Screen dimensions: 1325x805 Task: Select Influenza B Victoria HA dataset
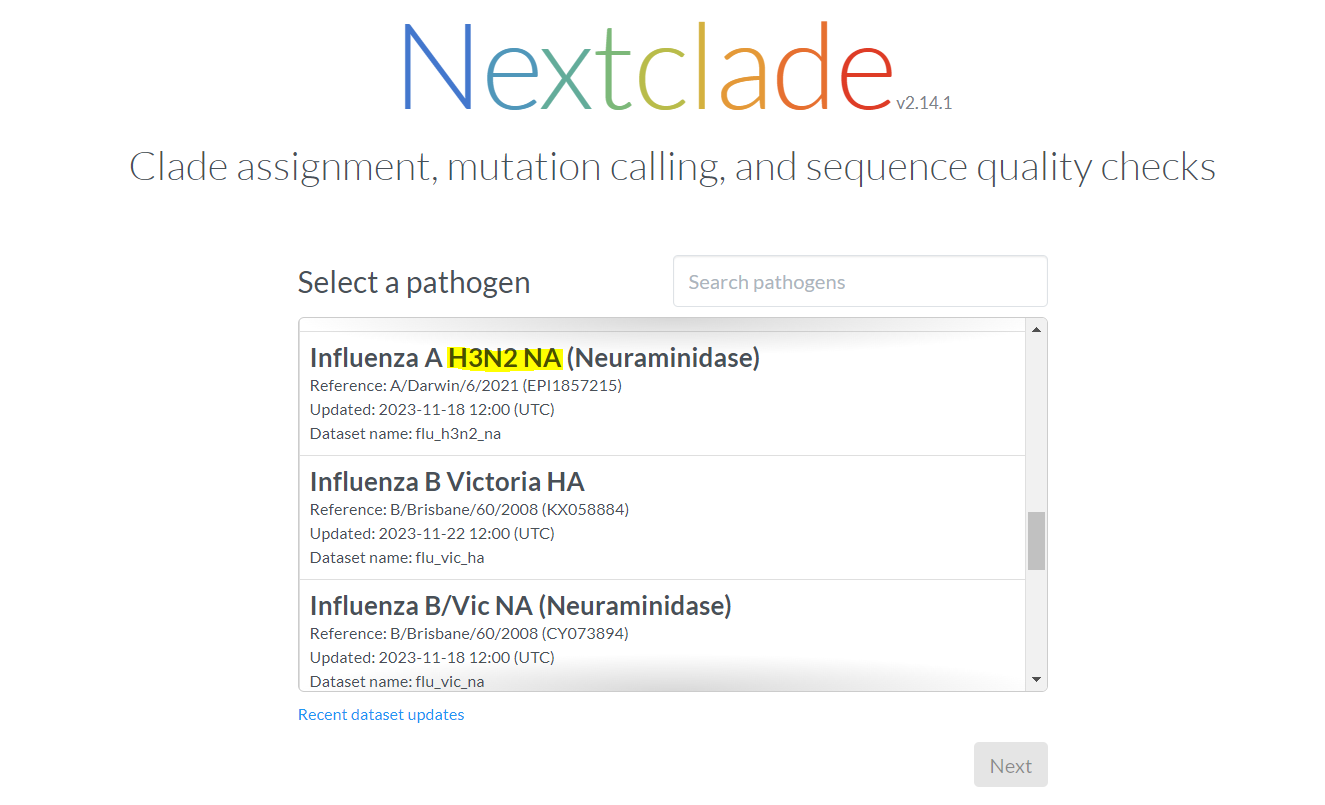pyautogui.click(x=662, y=518)
